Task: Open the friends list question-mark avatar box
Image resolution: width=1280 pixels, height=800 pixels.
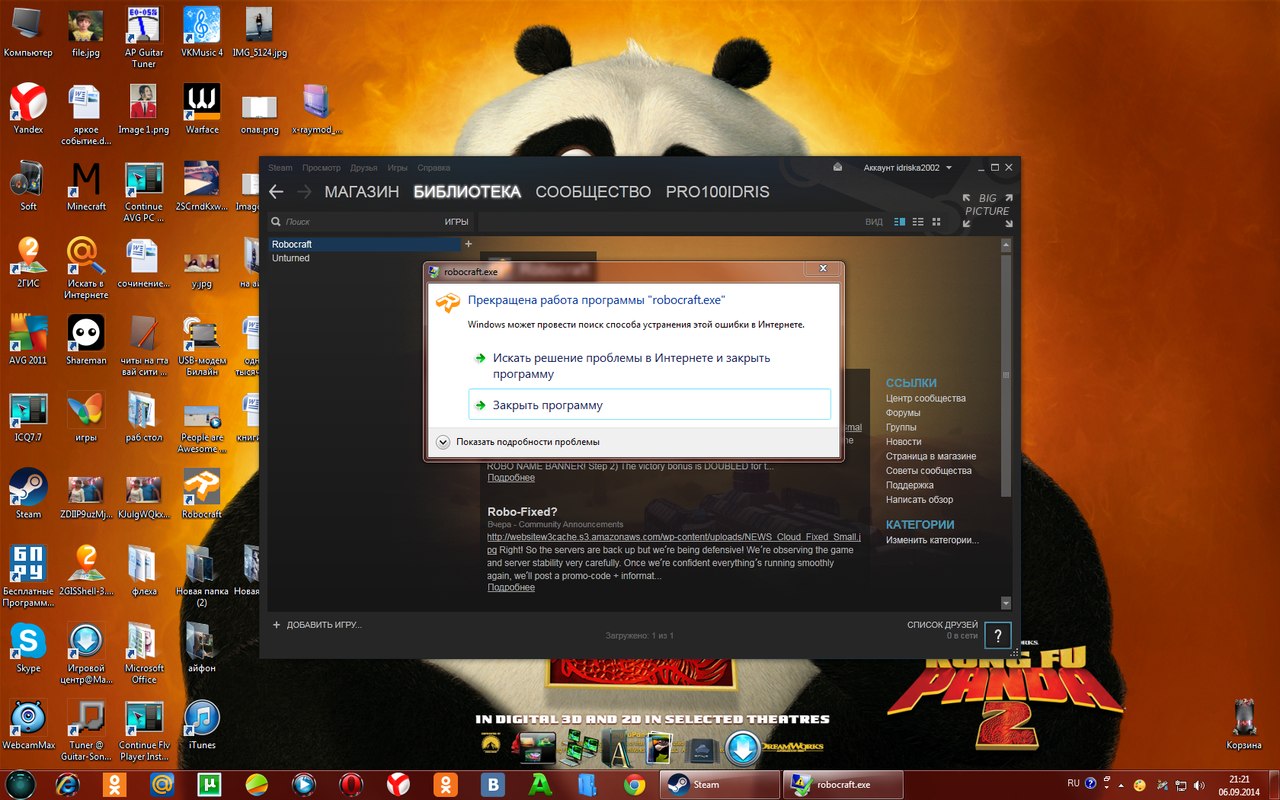Action: 997,635
